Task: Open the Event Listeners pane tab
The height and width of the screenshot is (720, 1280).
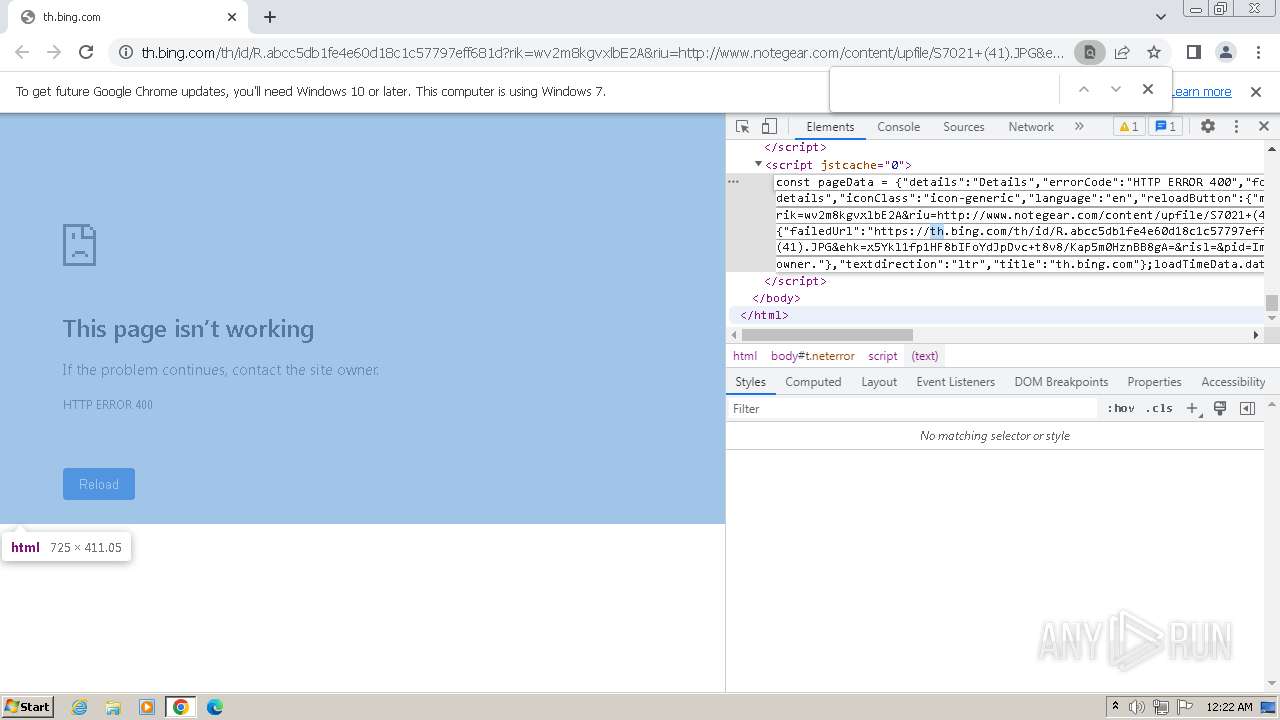Action: (955, 382)
